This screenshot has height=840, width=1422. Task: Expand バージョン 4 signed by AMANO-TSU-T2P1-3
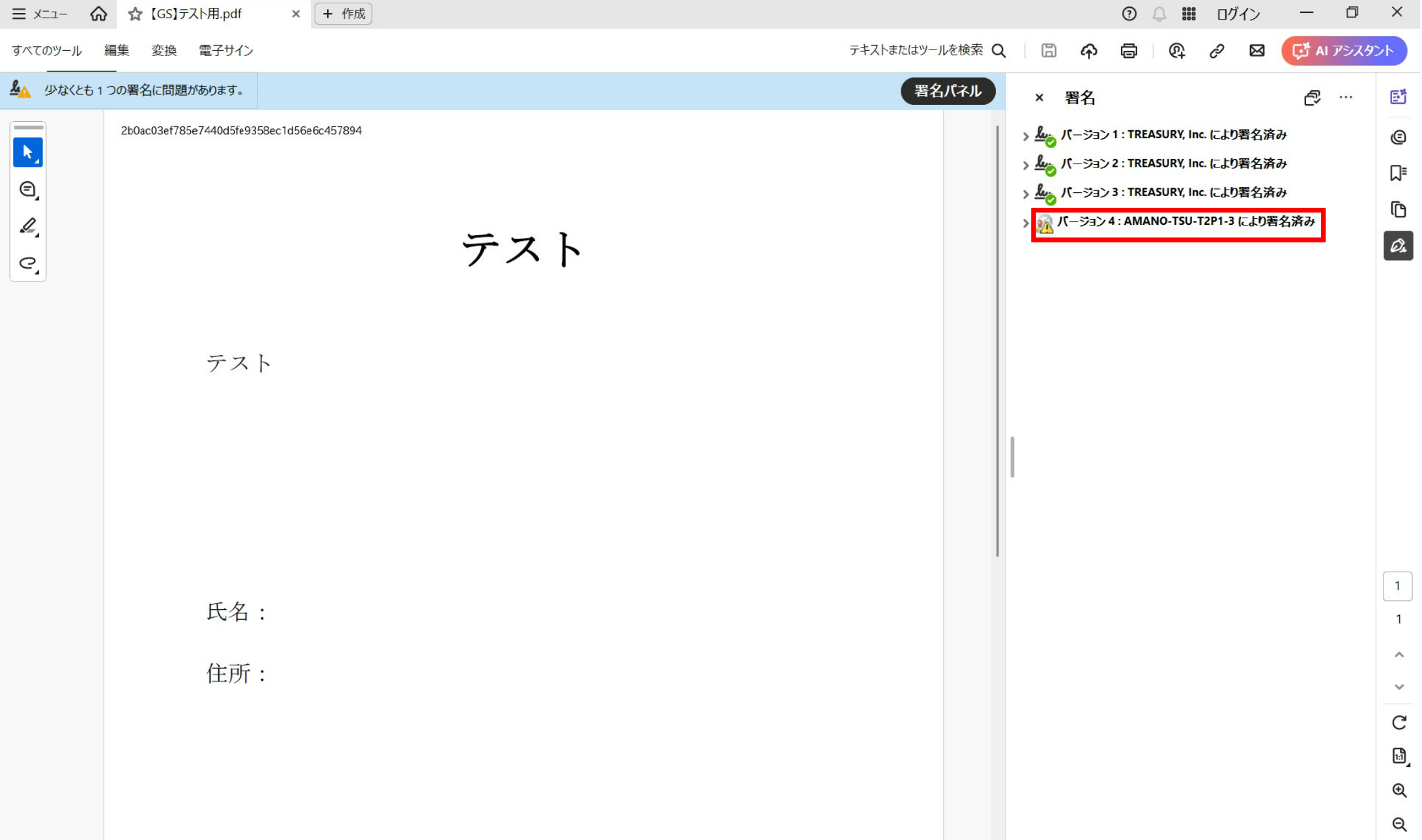click(1024, 223)
